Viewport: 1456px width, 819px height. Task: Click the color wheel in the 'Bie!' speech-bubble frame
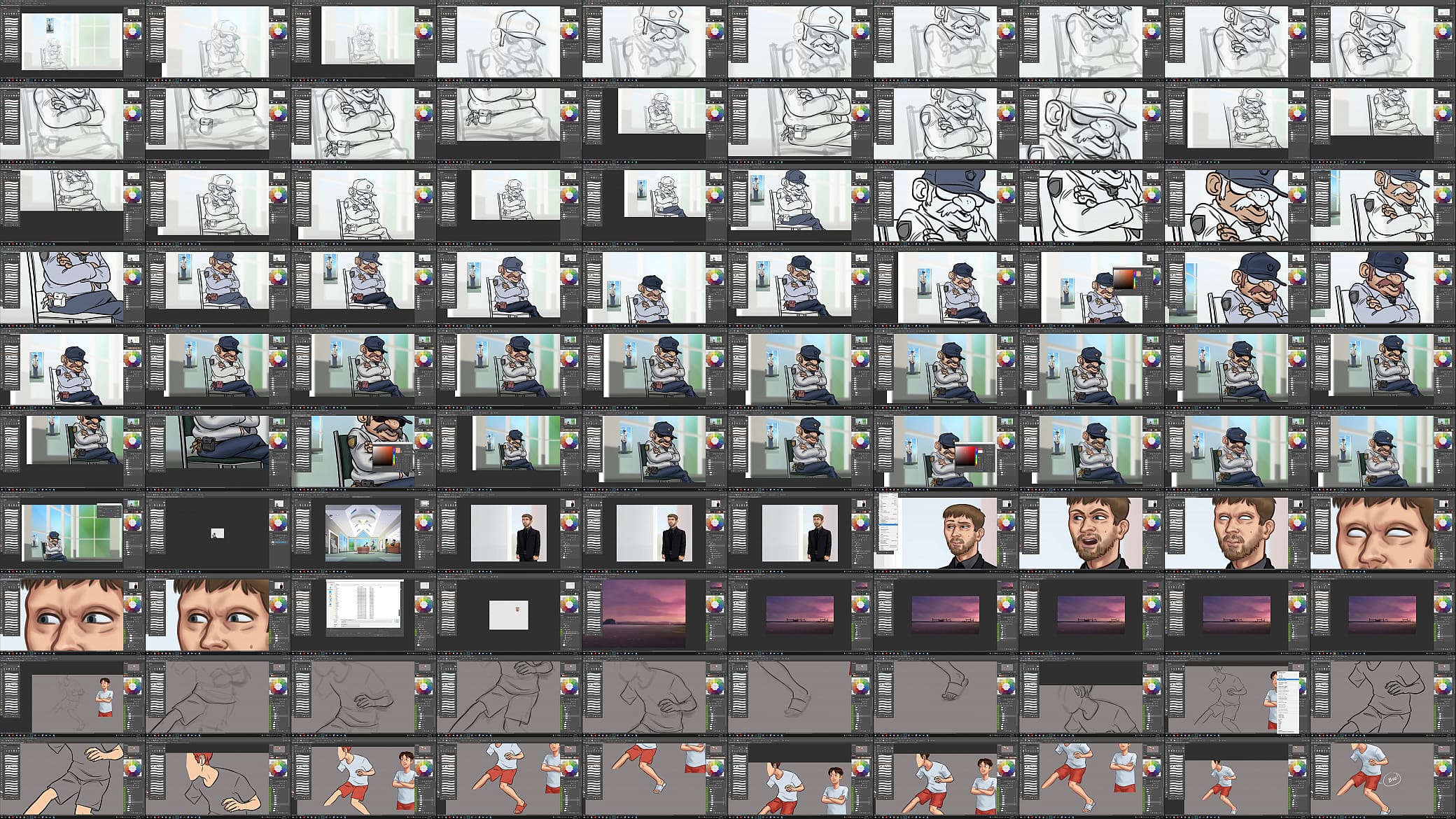point(1443,768)
